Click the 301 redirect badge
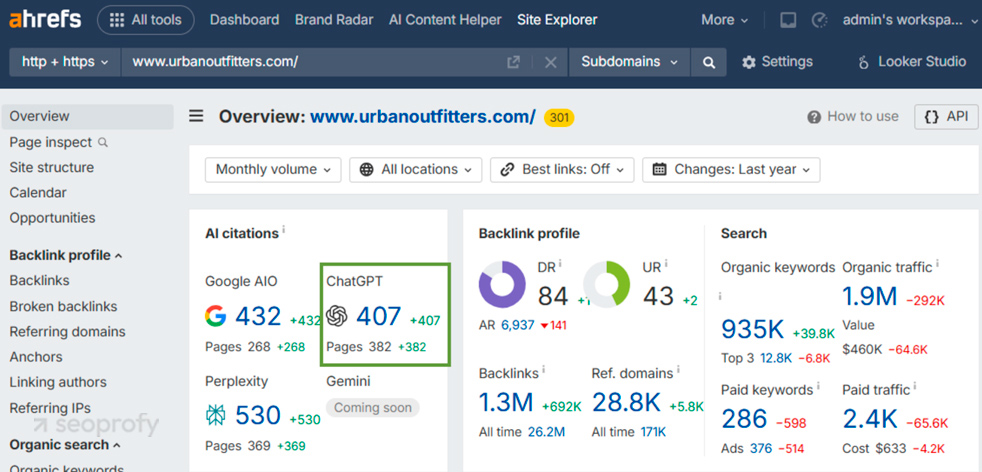The height and width of the screenshot is (472, 982). pos(559,117)
